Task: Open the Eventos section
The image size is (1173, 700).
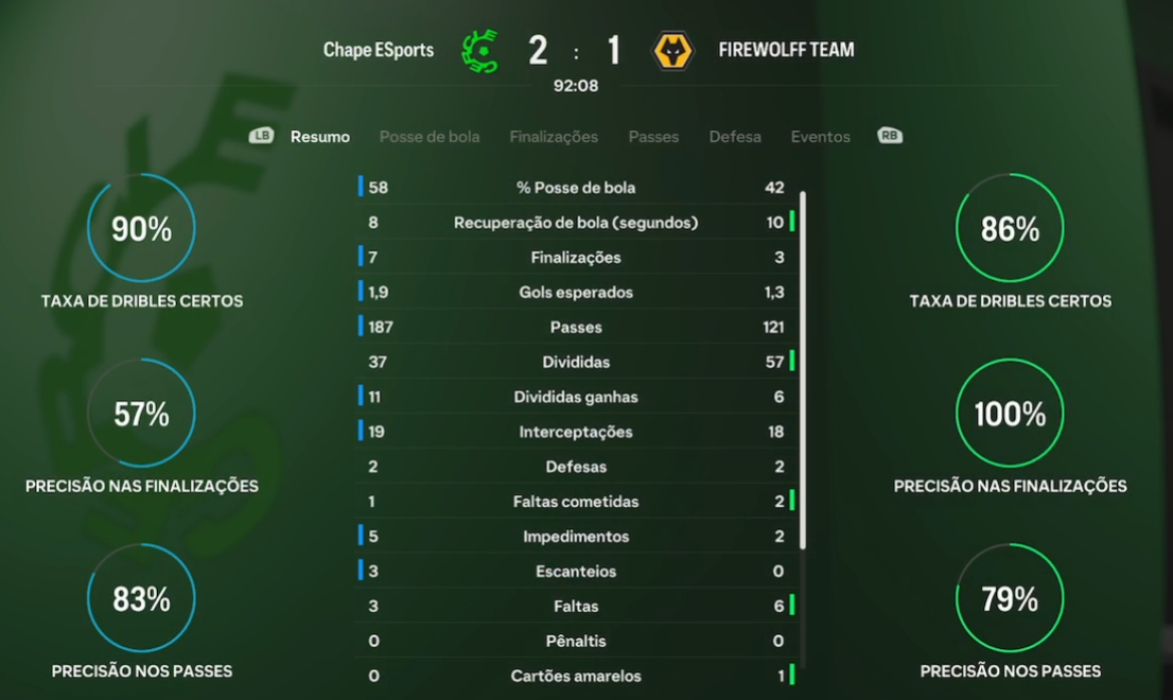Action: [819, 136]
